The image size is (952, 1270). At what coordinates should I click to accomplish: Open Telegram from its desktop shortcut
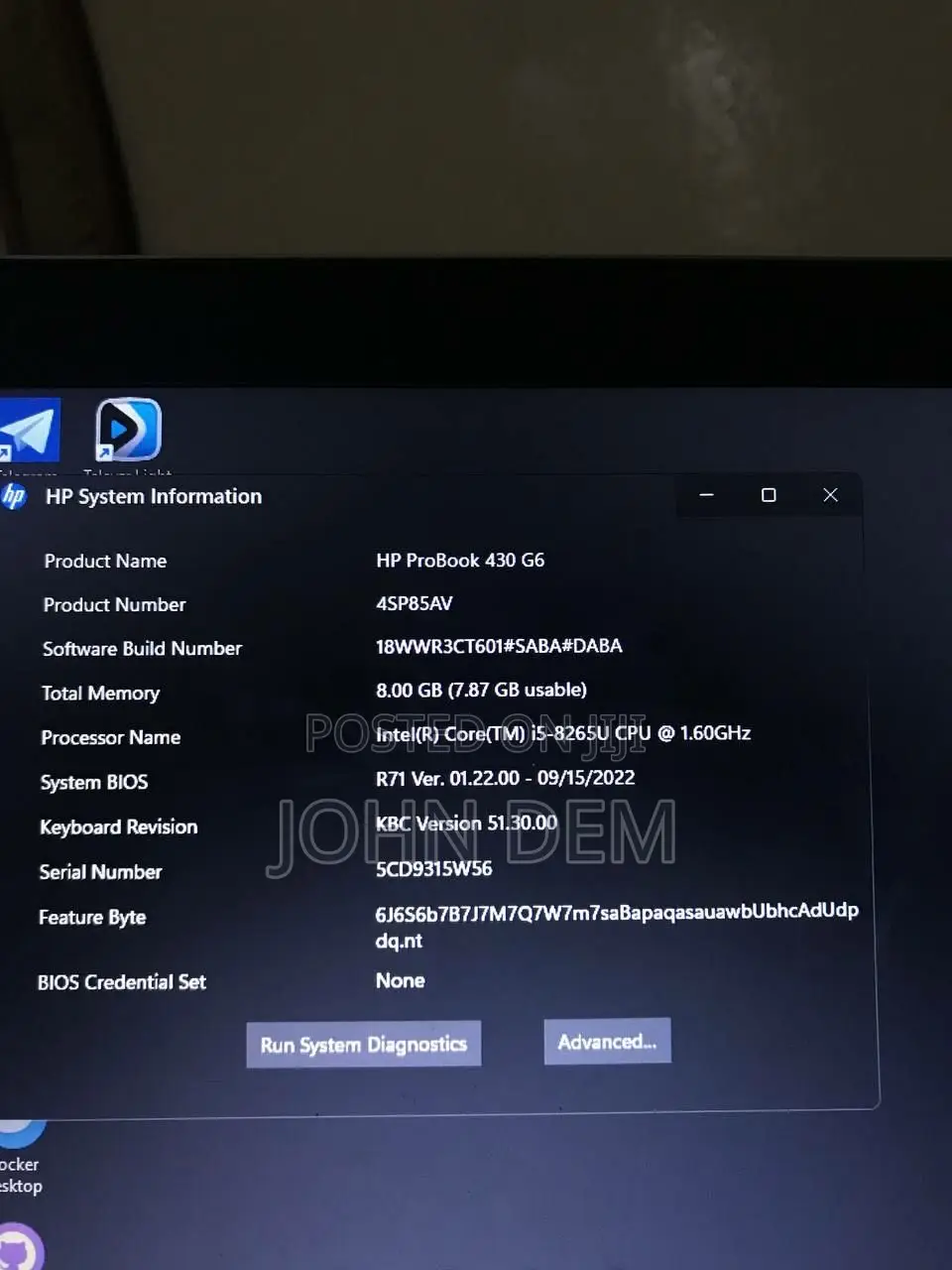click(x=30, y=429)
